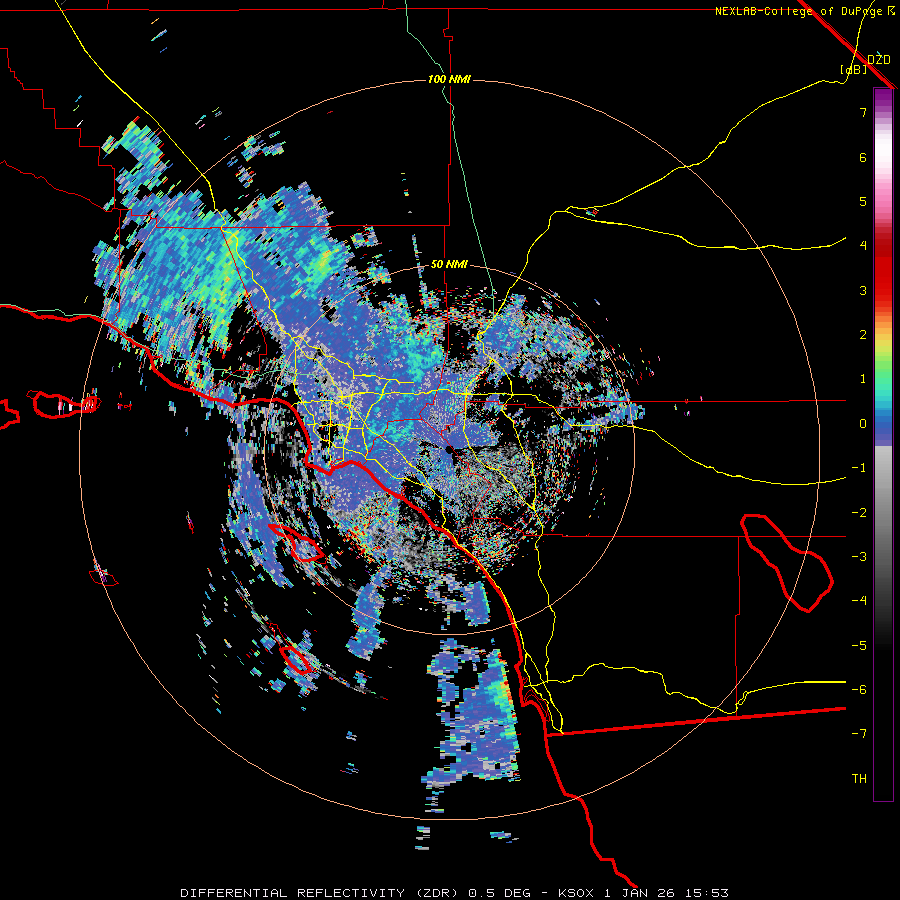Click the DIFFERENTIAL REFLECTIVITY (ZDR) caption title

point(320,893)
